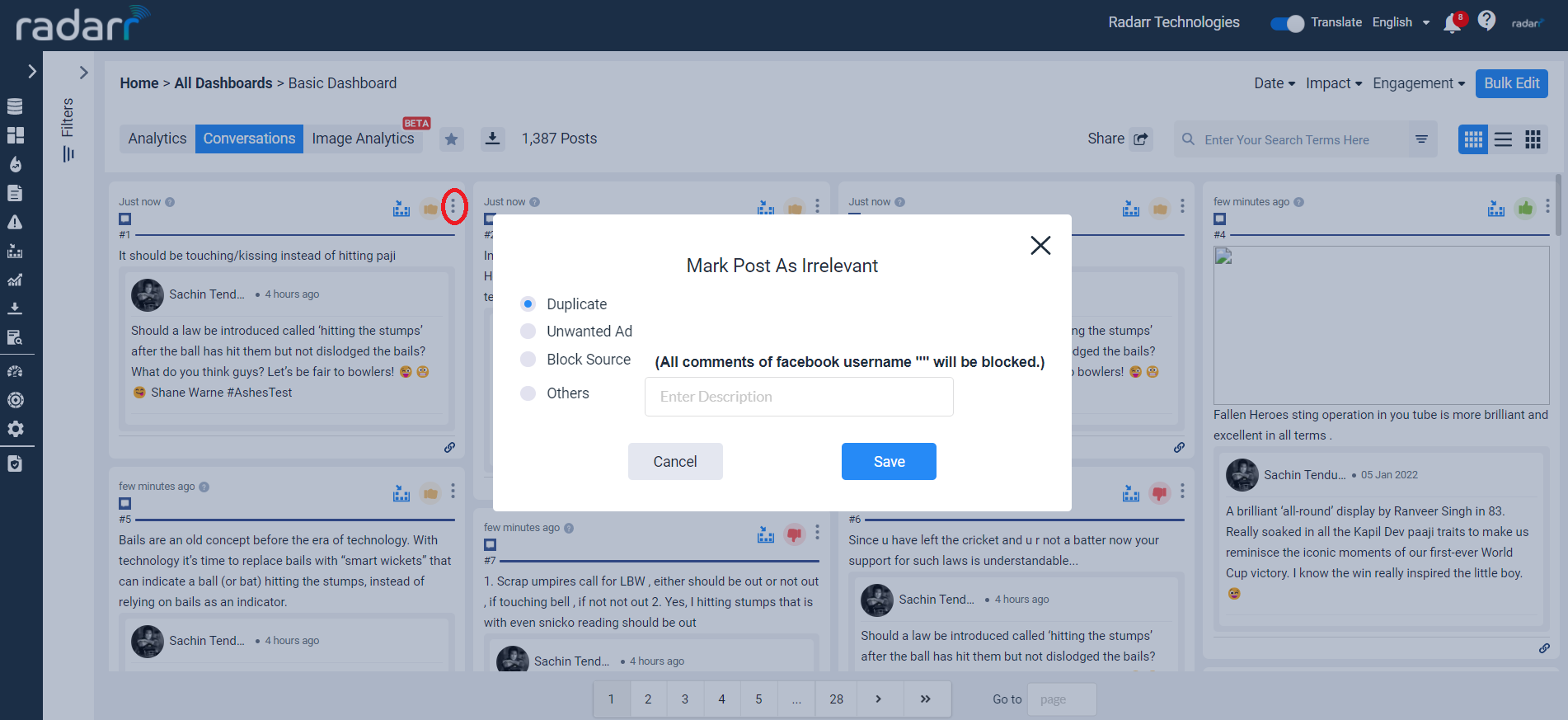Screen dimensions: 1568x720
Task: Open the Engagement sort dropdown
Action: (1419, 83)
